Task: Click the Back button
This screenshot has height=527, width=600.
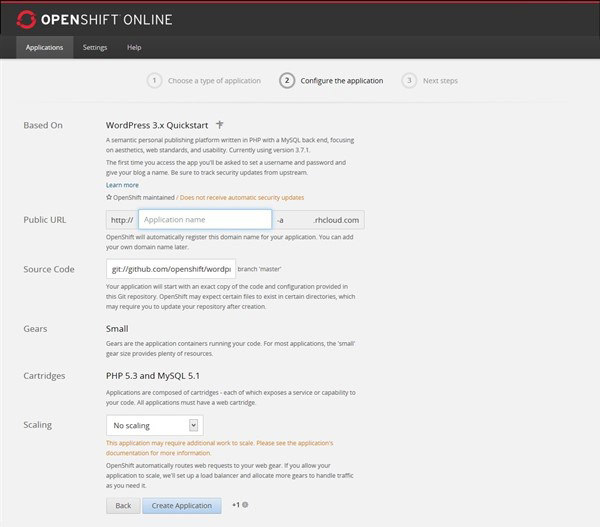Action: point(123,506)
